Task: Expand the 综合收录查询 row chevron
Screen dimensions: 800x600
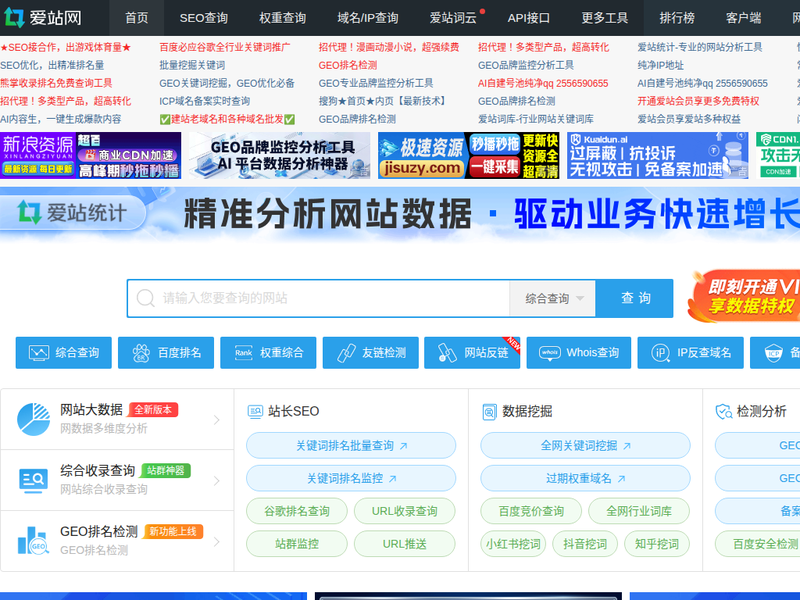Action: coord(216,481)
